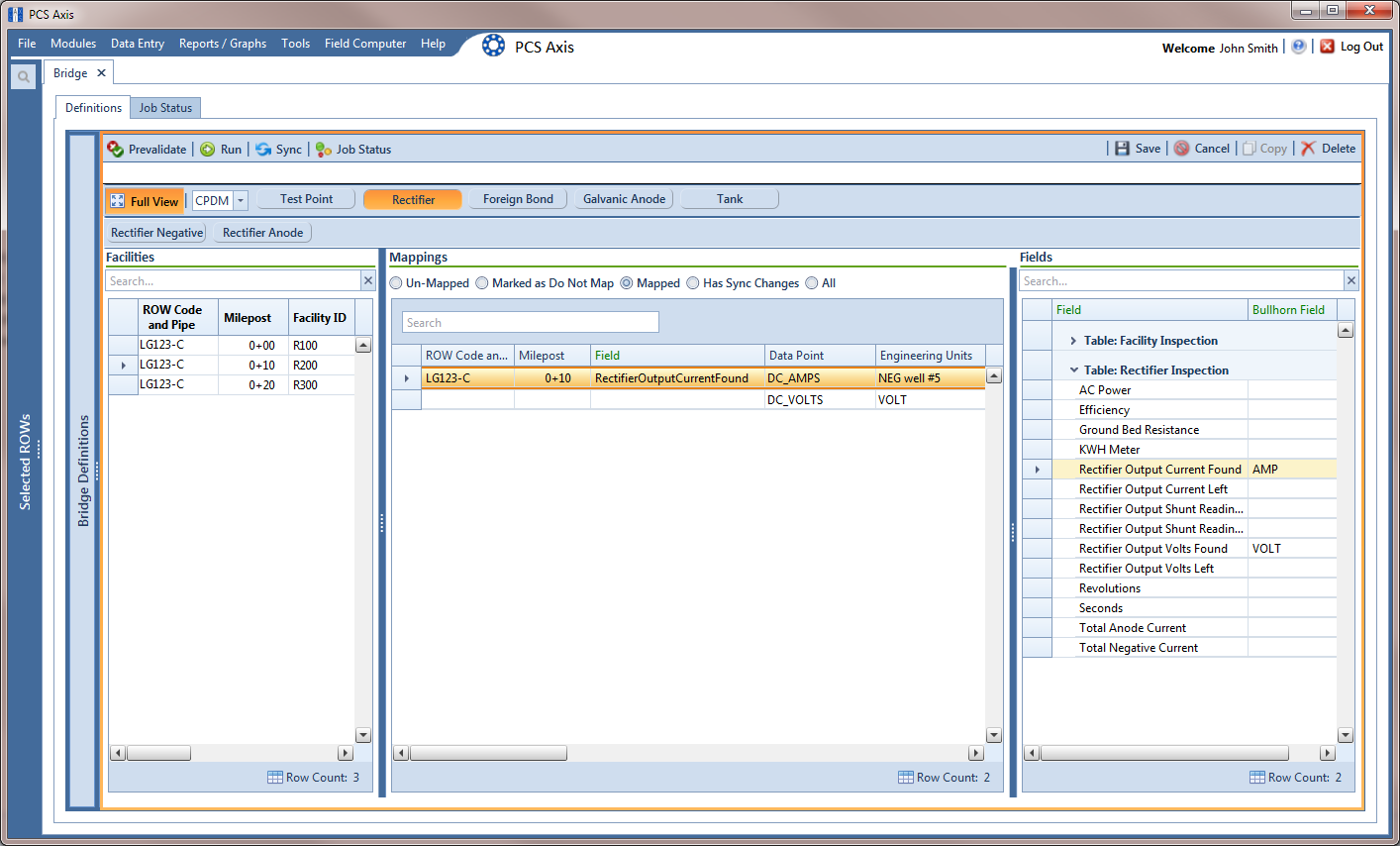Select Rectifier Output Volts Found field
This screenshot has width=1400, height=846.
point(1153,549)
